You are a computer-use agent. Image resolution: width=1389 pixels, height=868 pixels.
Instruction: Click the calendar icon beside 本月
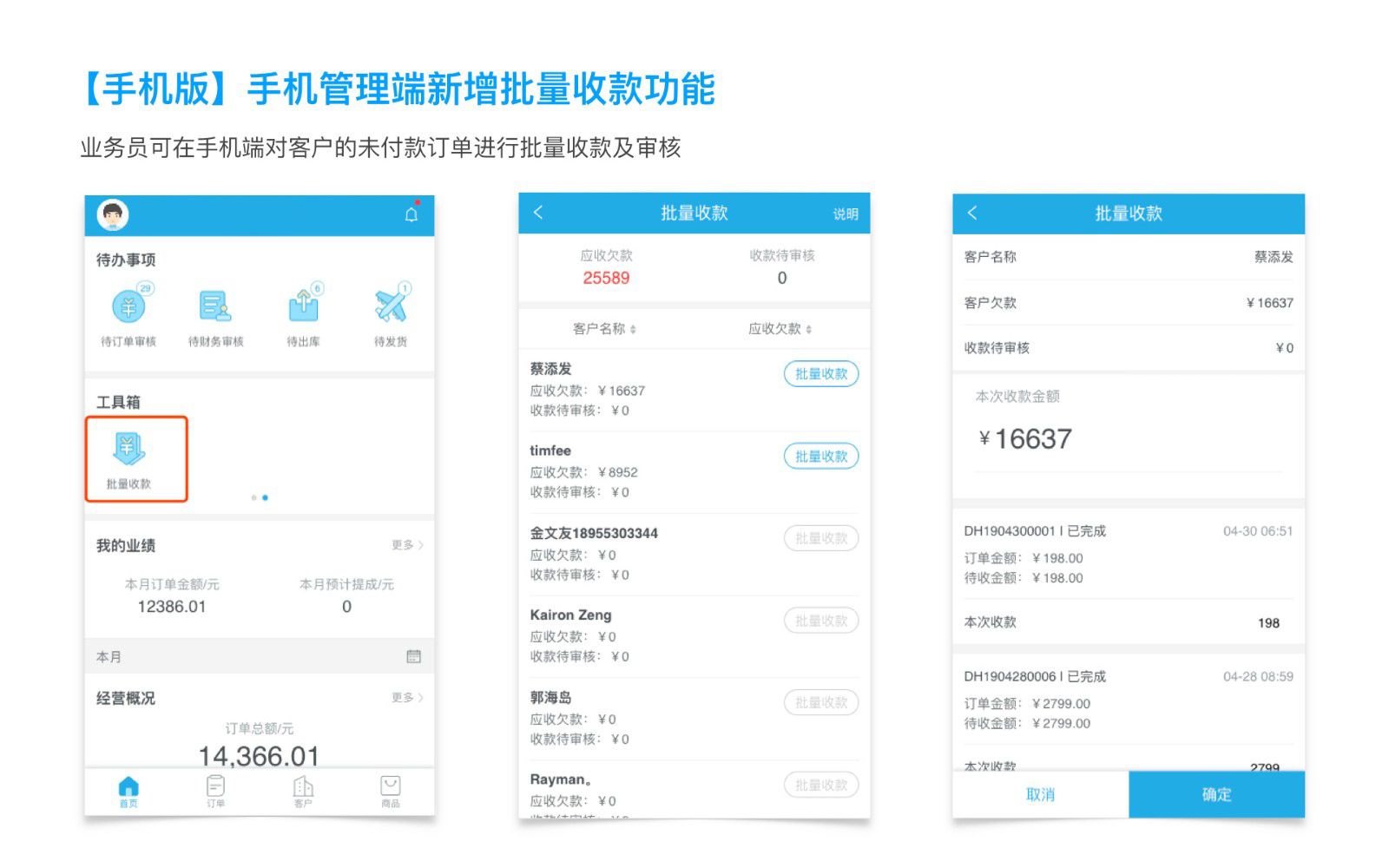tap(413, 657)
